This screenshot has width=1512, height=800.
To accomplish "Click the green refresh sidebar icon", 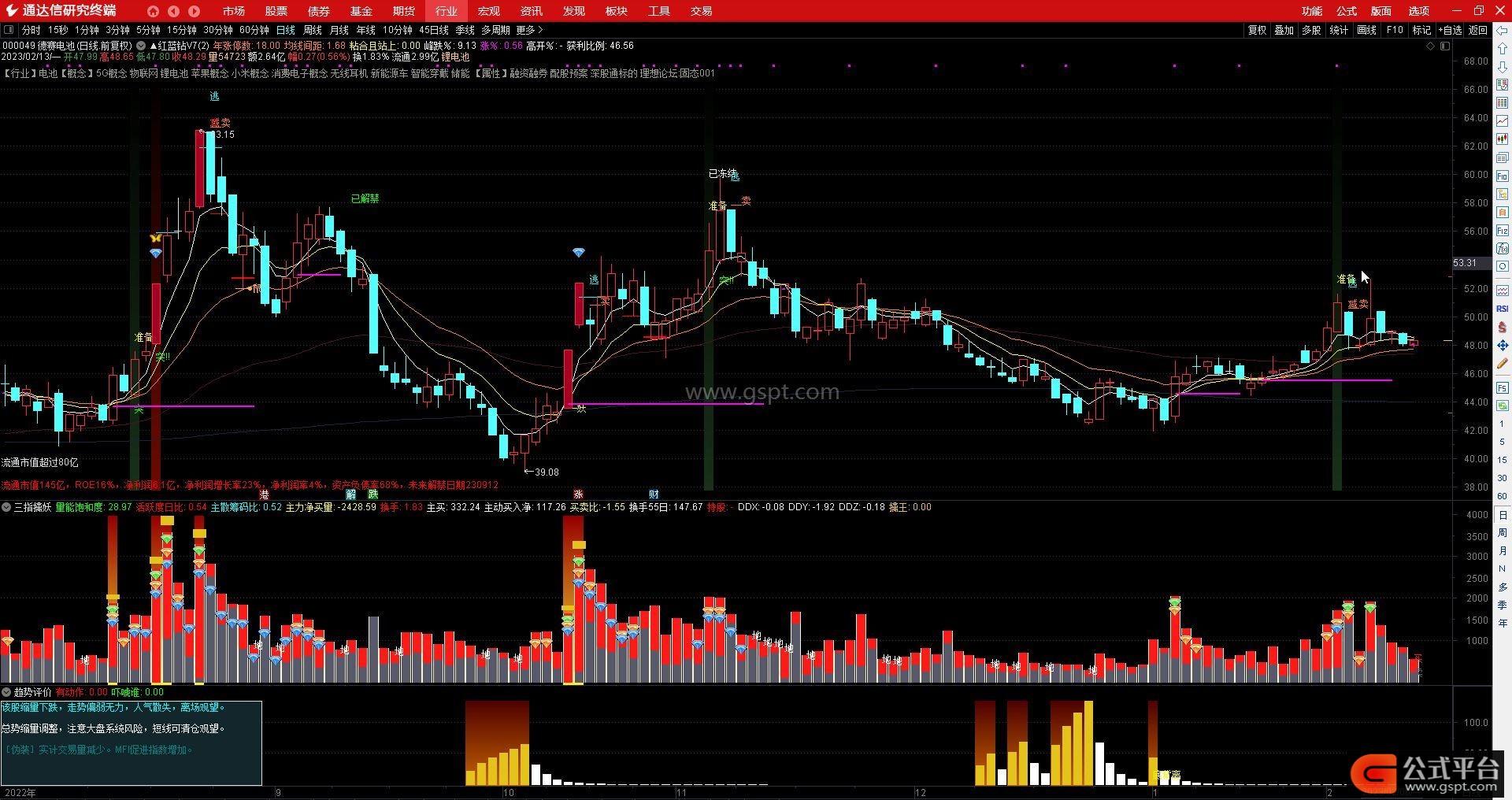I will click(x=1503, y=406).
